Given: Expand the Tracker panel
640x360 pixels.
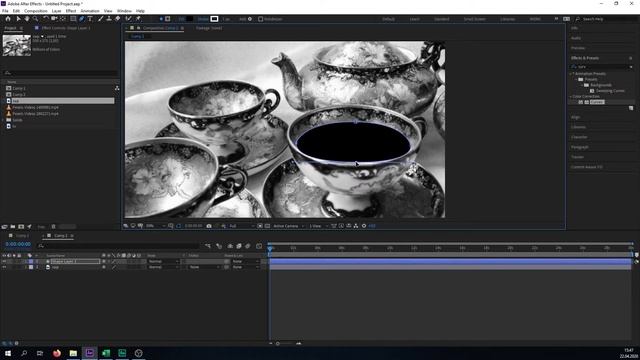Looking at the screenshot, I should [578, 157].
